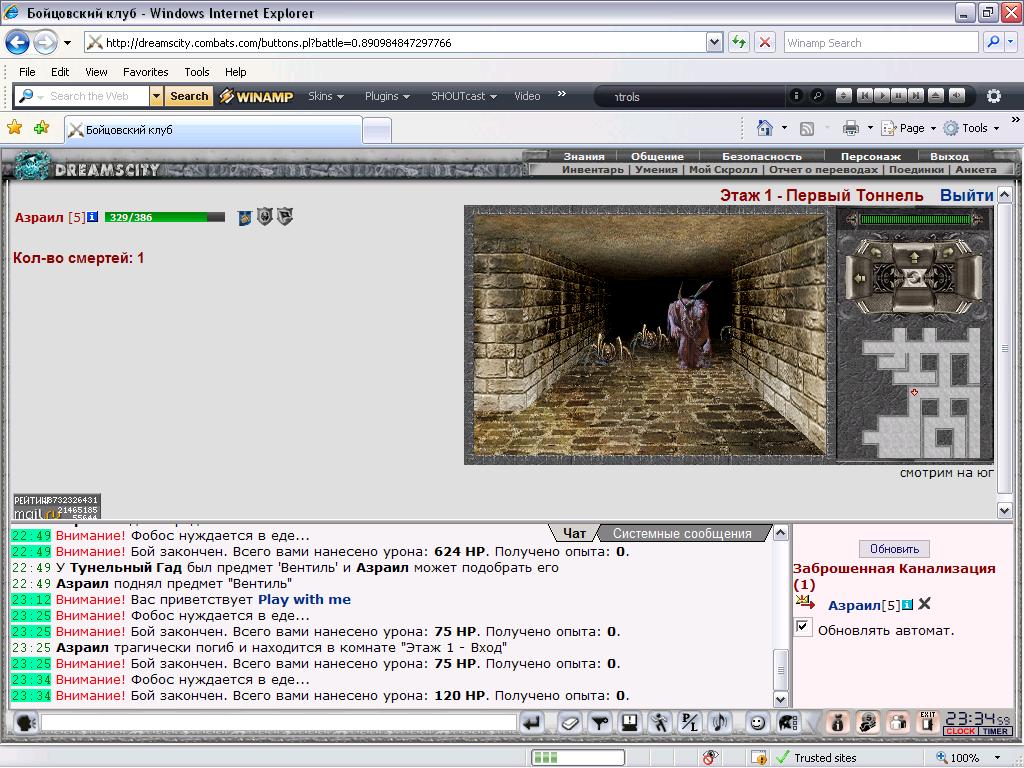Click the strafe-left arrow on the navigation pad
This screenshot has height=768, width=1024.
[x=859, y=278]
